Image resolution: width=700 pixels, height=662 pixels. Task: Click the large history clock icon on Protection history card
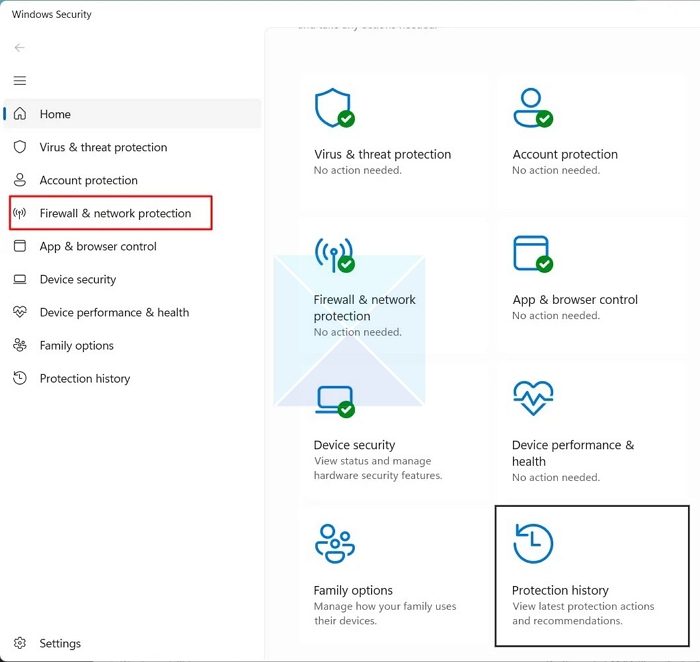tap(533, 544)
